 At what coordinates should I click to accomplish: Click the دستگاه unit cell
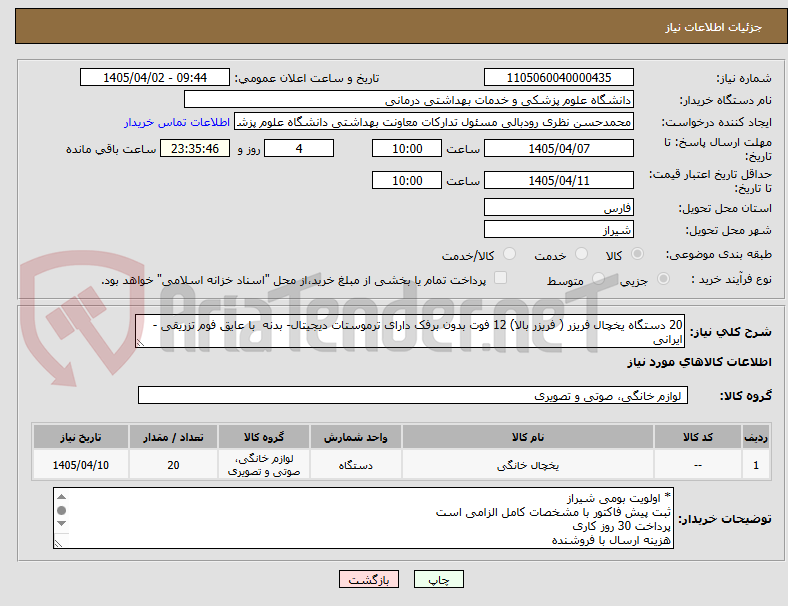[355, 465]
